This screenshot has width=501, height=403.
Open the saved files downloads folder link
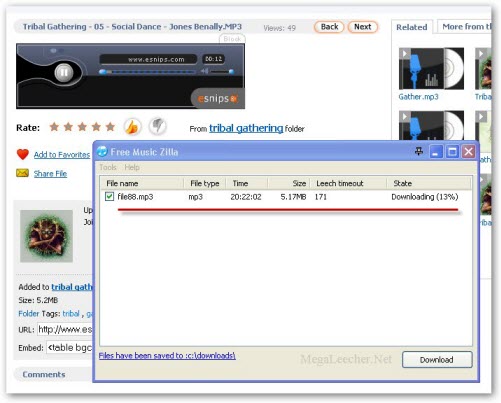167,356
